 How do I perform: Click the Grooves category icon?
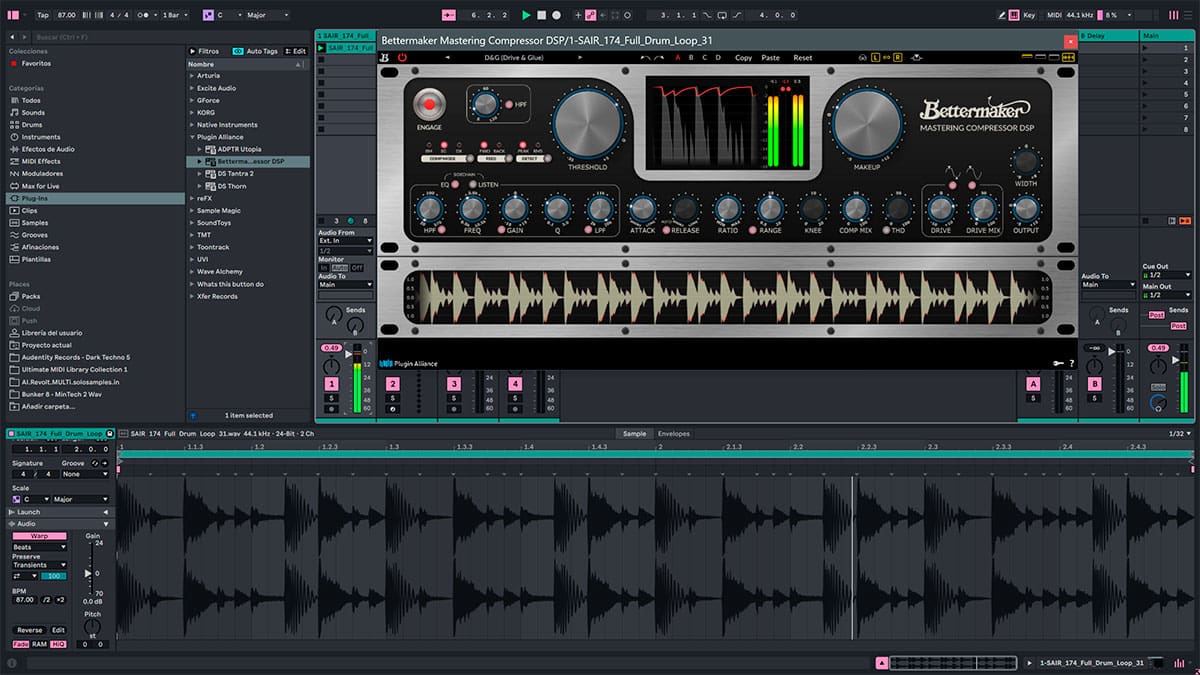coord(13,235)
